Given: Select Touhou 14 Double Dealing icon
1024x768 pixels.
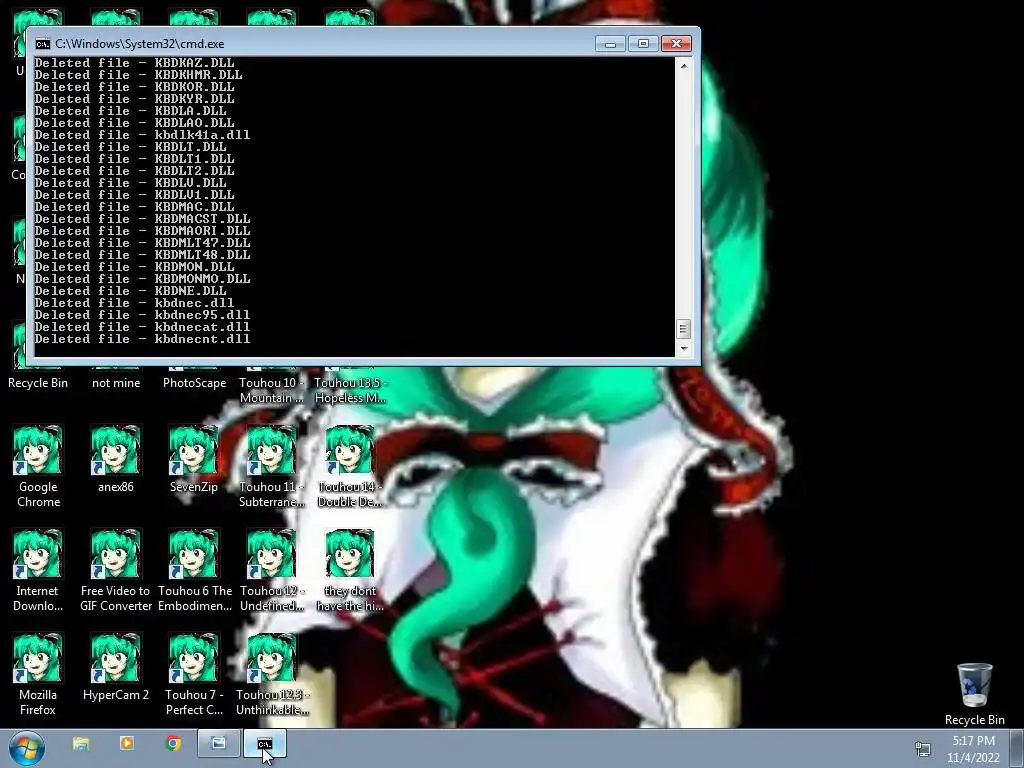Looking at the screenshot, I should click(349, 466).
